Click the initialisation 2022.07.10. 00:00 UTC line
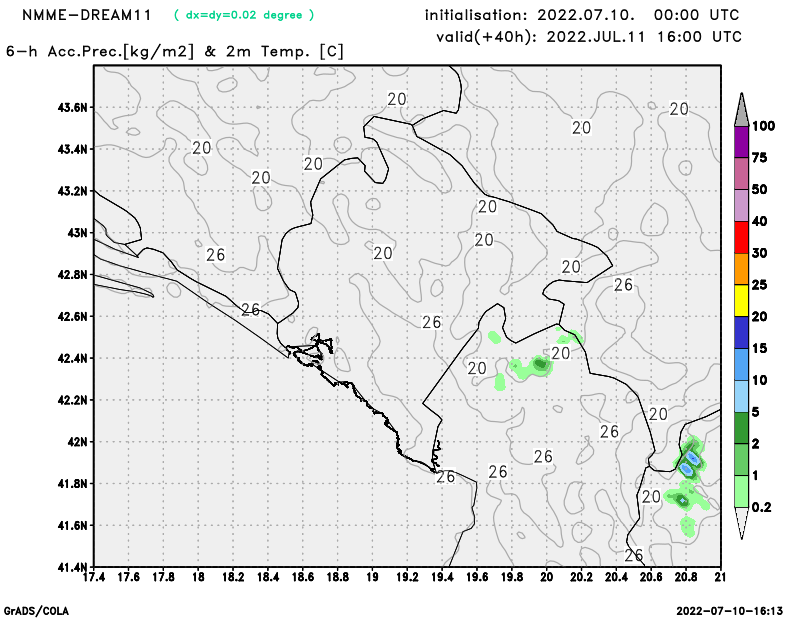This screenshot has height=618, width=800. [x=582, y=15]
